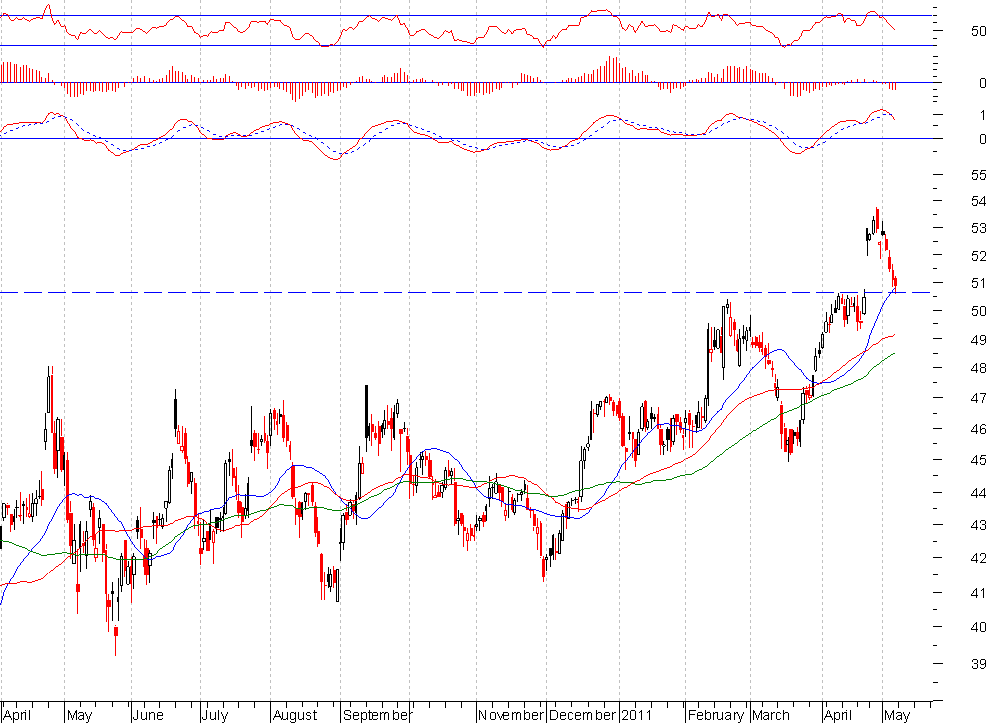The image size is (990, 723).
Task: Click the 42 price axis value
Action: (x=979, y=558)
